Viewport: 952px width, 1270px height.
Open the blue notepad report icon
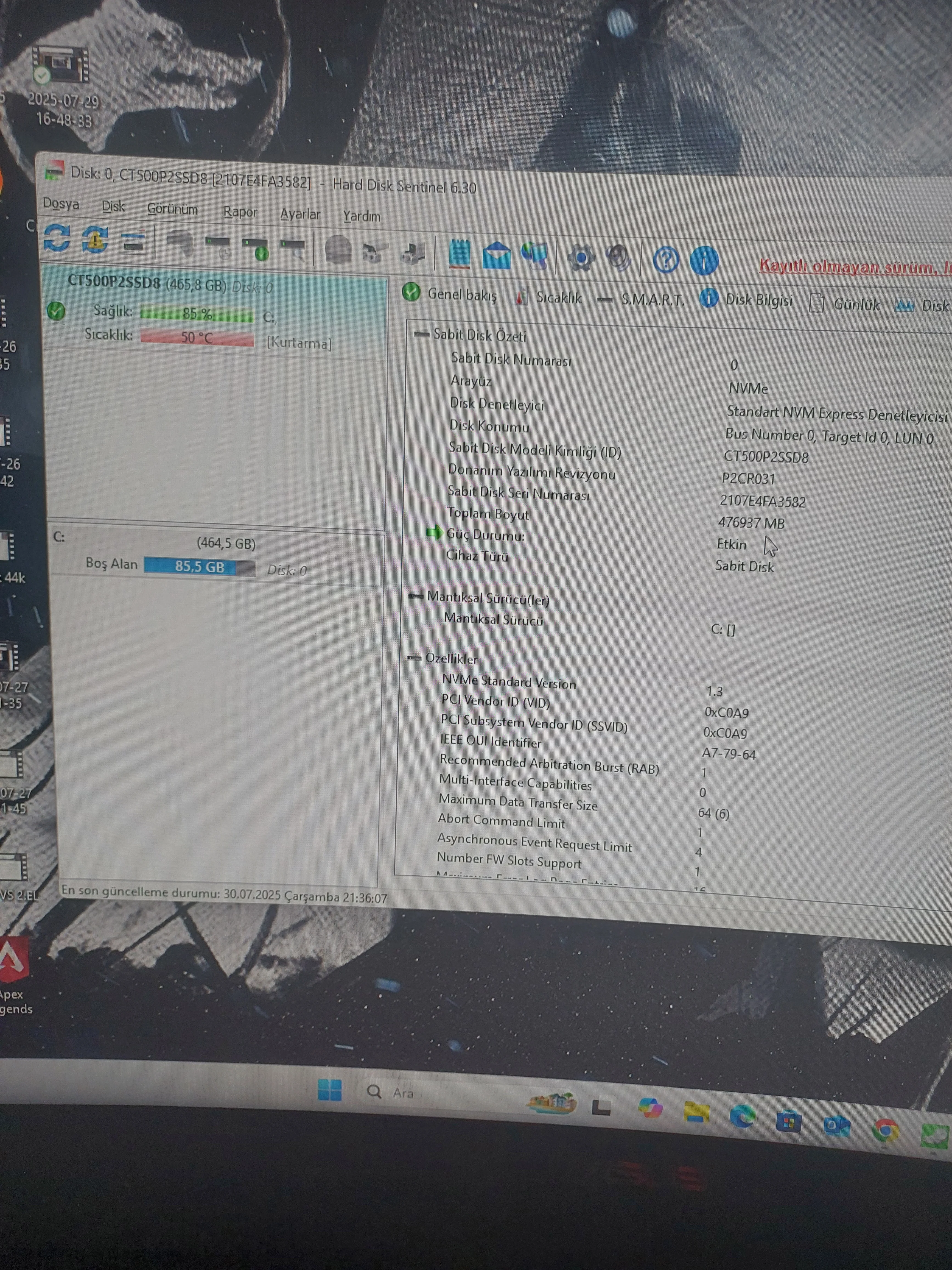(x=459, y=254)
